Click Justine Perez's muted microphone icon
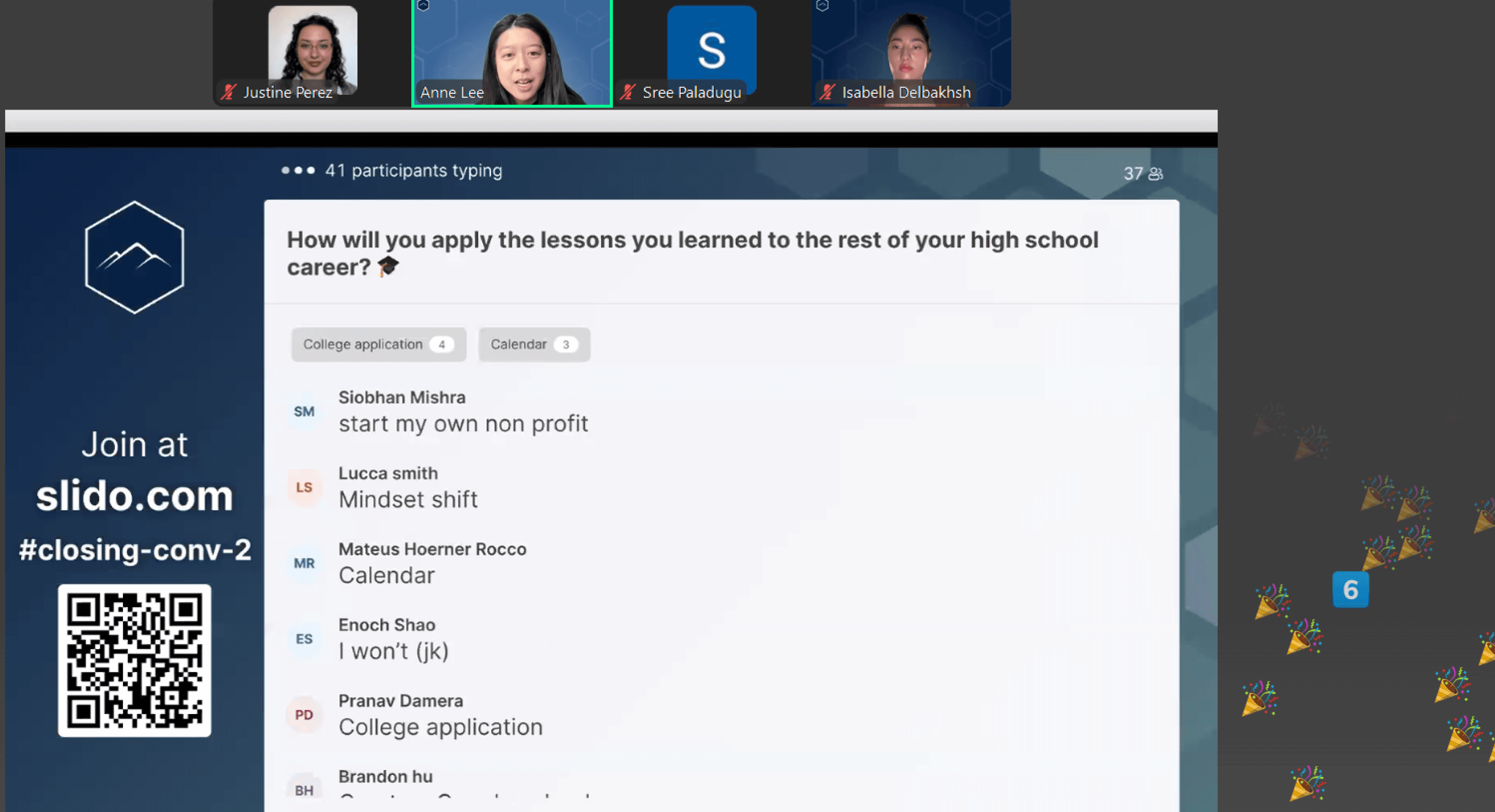 click(x=228, y=92)
